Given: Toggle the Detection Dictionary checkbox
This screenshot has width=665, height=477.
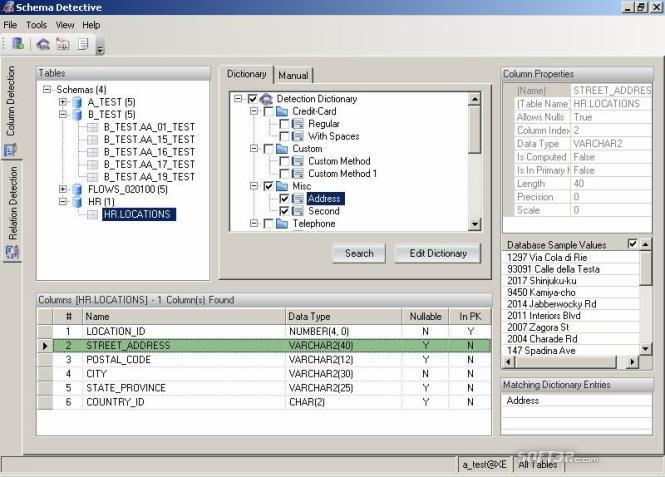Looking at the screenshot, I should point(252,99).
